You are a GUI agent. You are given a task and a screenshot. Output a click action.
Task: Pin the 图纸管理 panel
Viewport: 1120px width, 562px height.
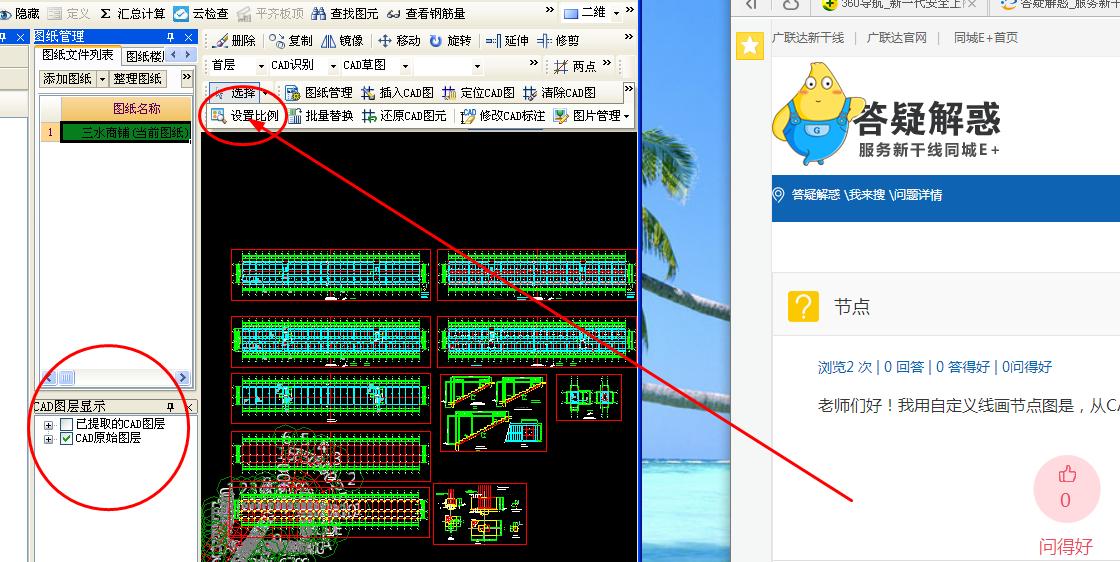pos(170,37)
